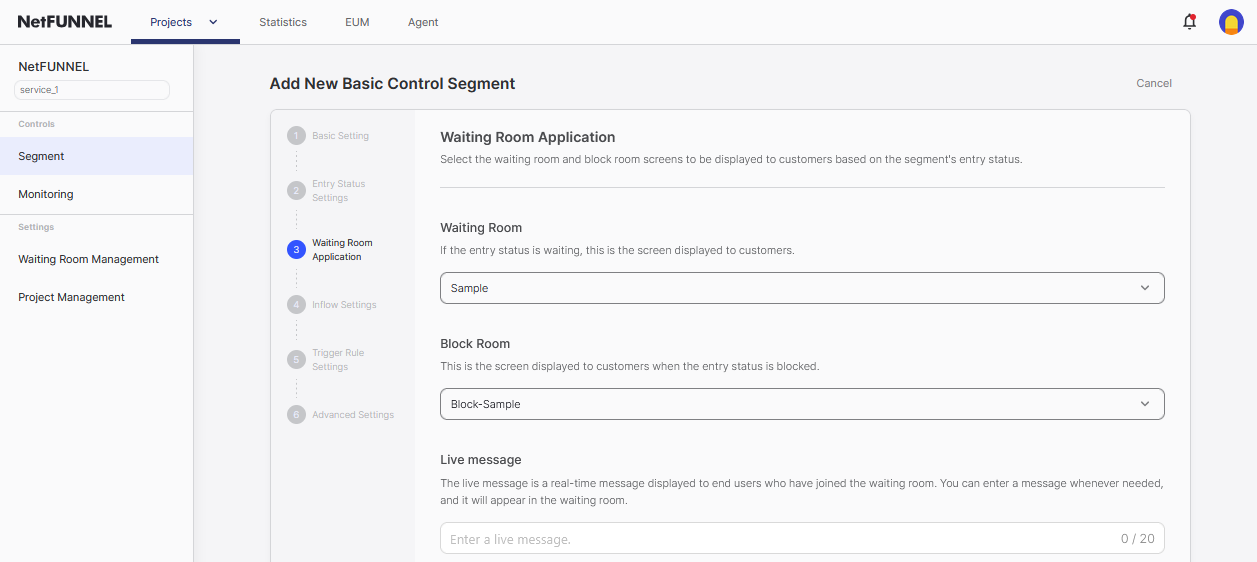Image resolution: width=1257 pixels, height=562 pixels.
Task: Go to Project Management in sidebar
Action: pyautogui.click(x=72, y=297)
